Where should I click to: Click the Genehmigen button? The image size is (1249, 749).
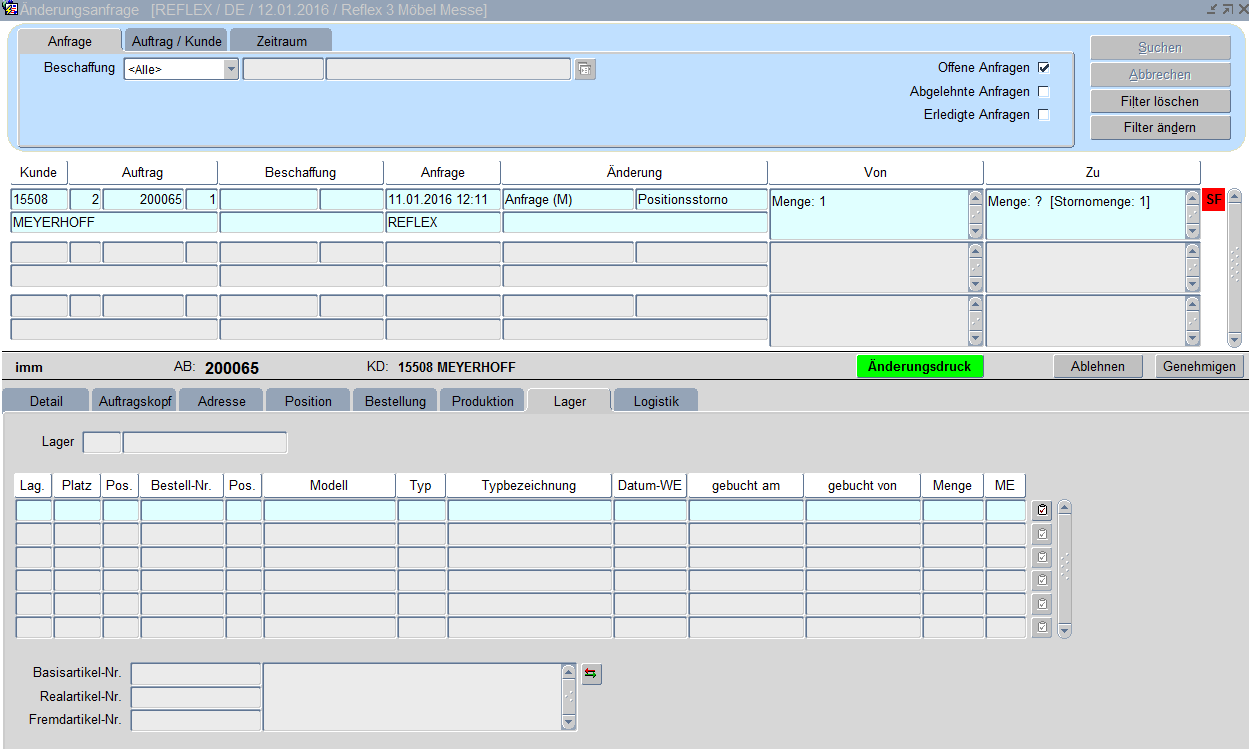(x=1199, y=366)
